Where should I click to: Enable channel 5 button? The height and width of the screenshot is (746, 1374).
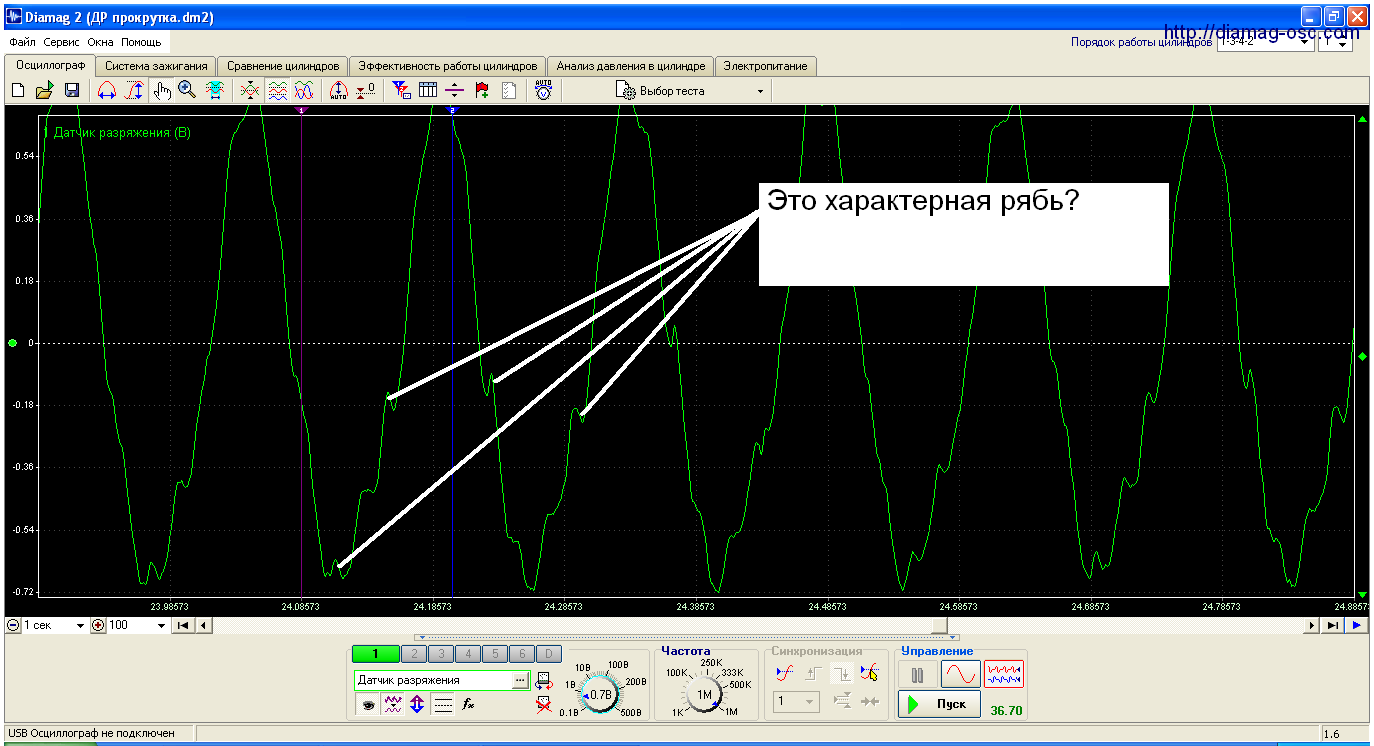(495, 654)
